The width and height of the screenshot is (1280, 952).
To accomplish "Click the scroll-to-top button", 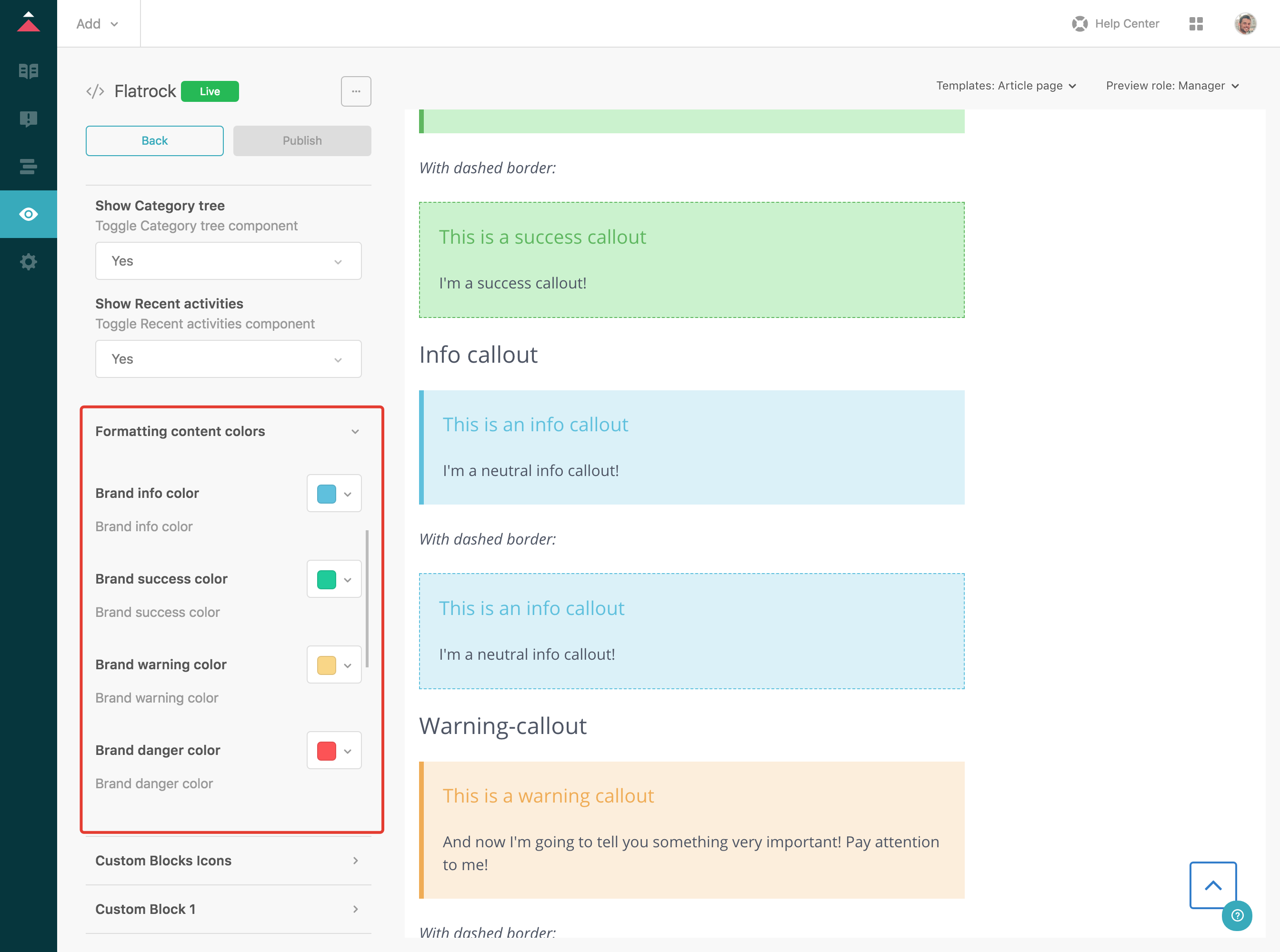I will click(x=1213, y=885).
